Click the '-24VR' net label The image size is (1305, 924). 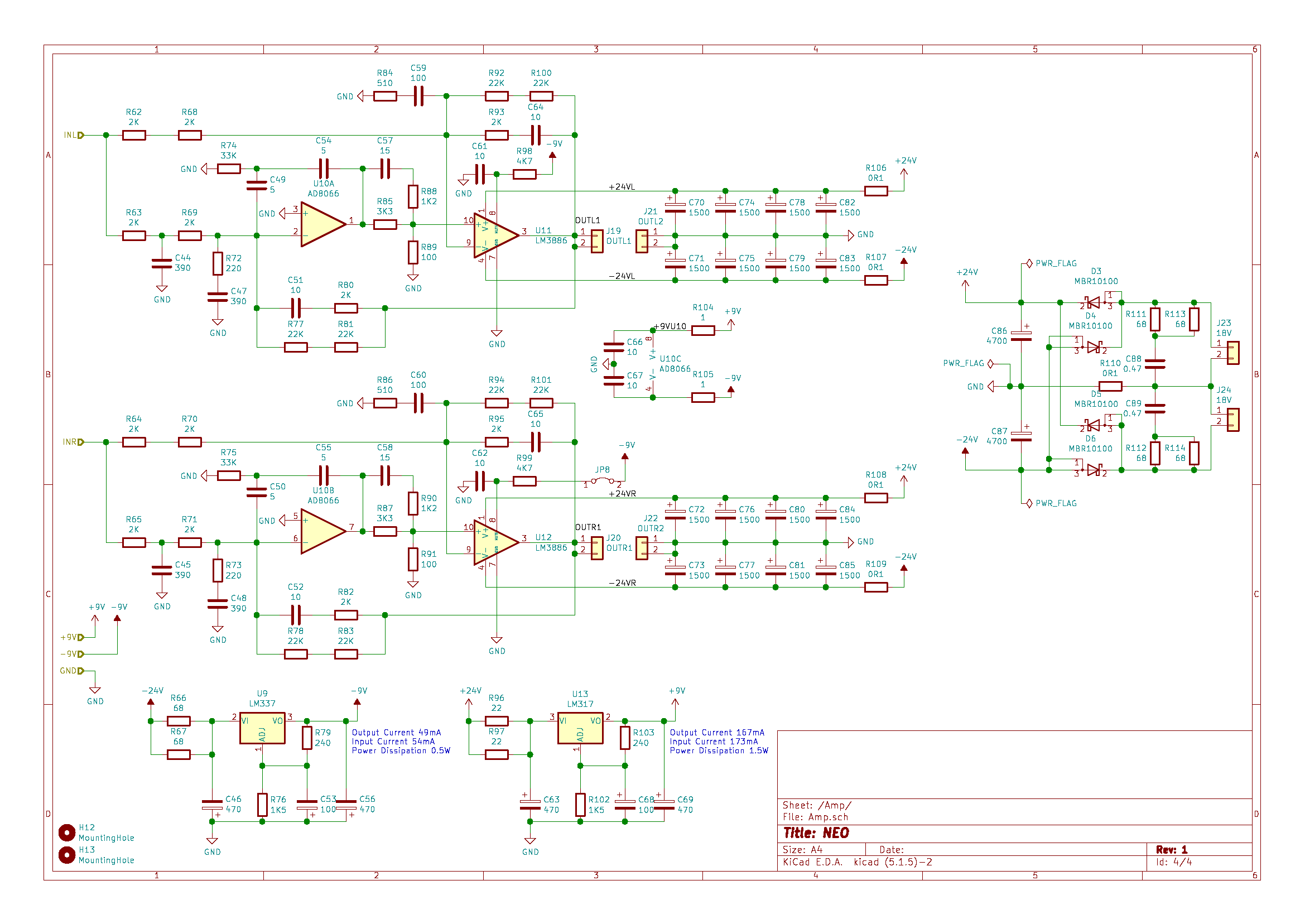[622, 583]
